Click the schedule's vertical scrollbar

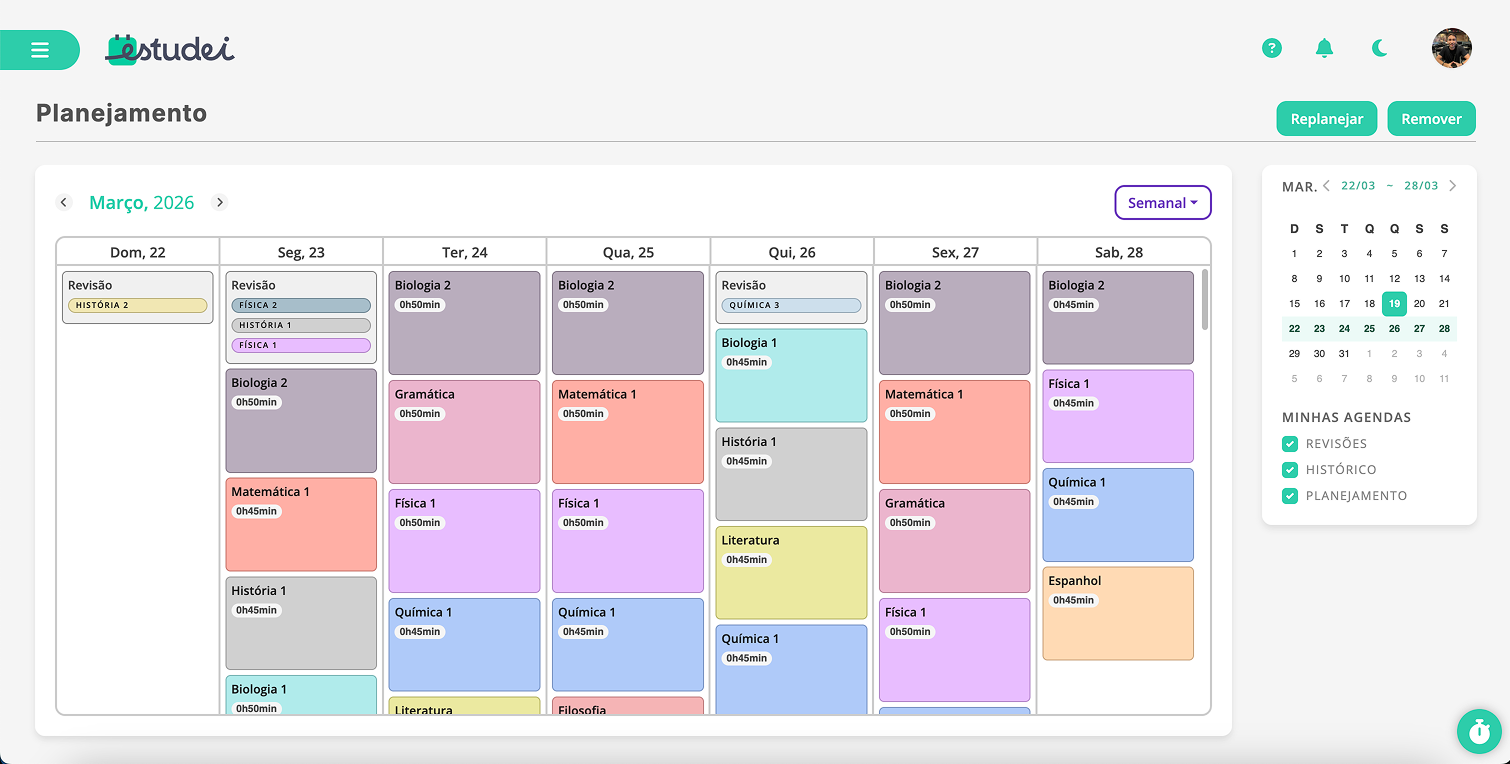coord(1205,300)
